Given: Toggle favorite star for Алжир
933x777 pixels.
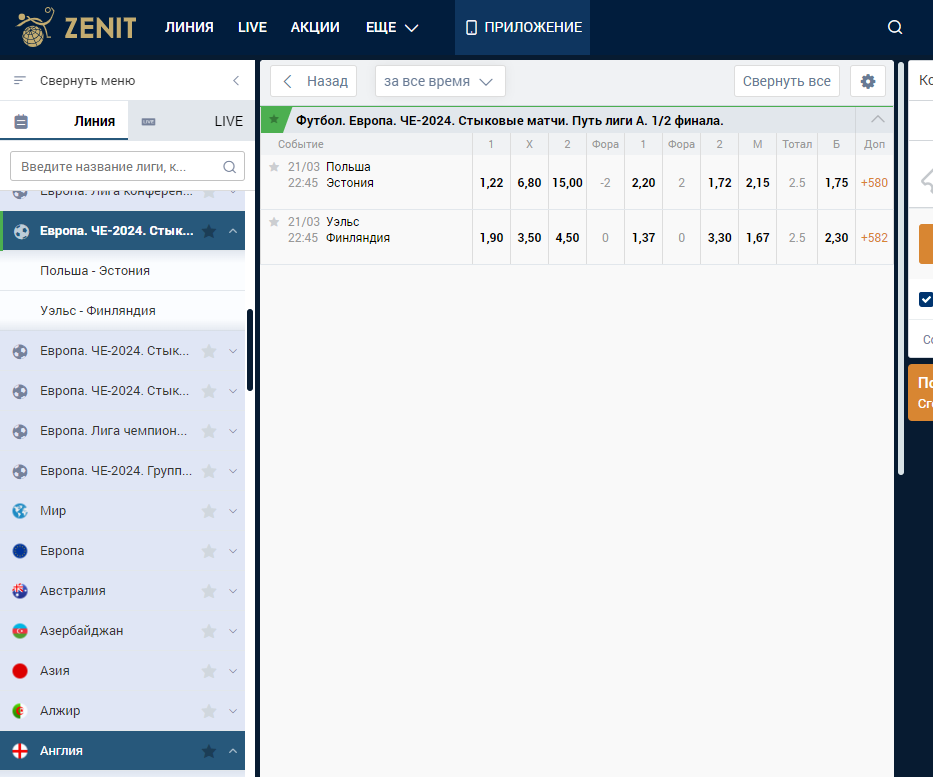Looking at the screenshot, I should pyautogui.click(x=209, y=711).
